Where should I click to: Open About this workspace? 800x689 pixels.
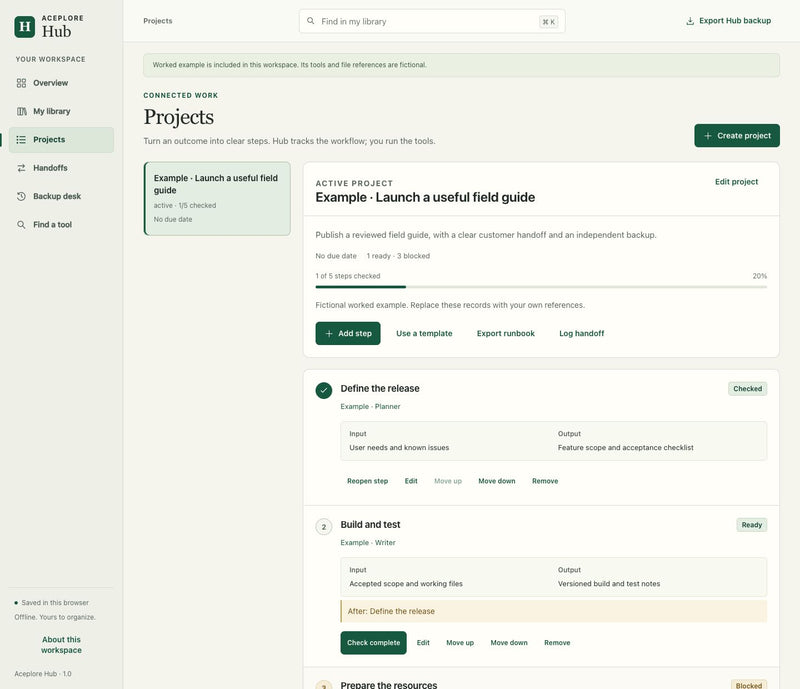(x=61, y=645)
